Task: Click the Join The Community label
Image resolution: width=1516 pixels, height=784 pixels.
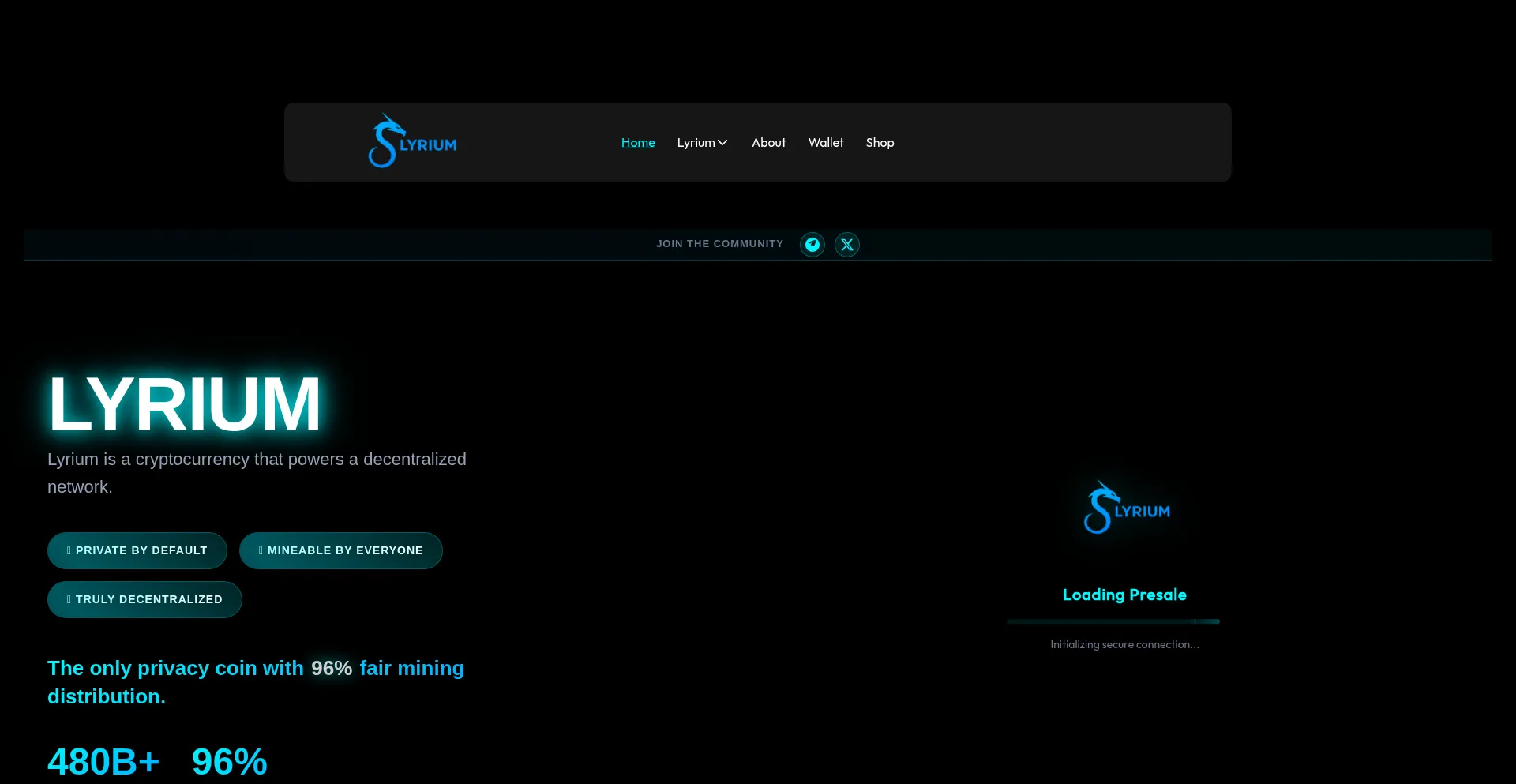Action: coord(719,244)
